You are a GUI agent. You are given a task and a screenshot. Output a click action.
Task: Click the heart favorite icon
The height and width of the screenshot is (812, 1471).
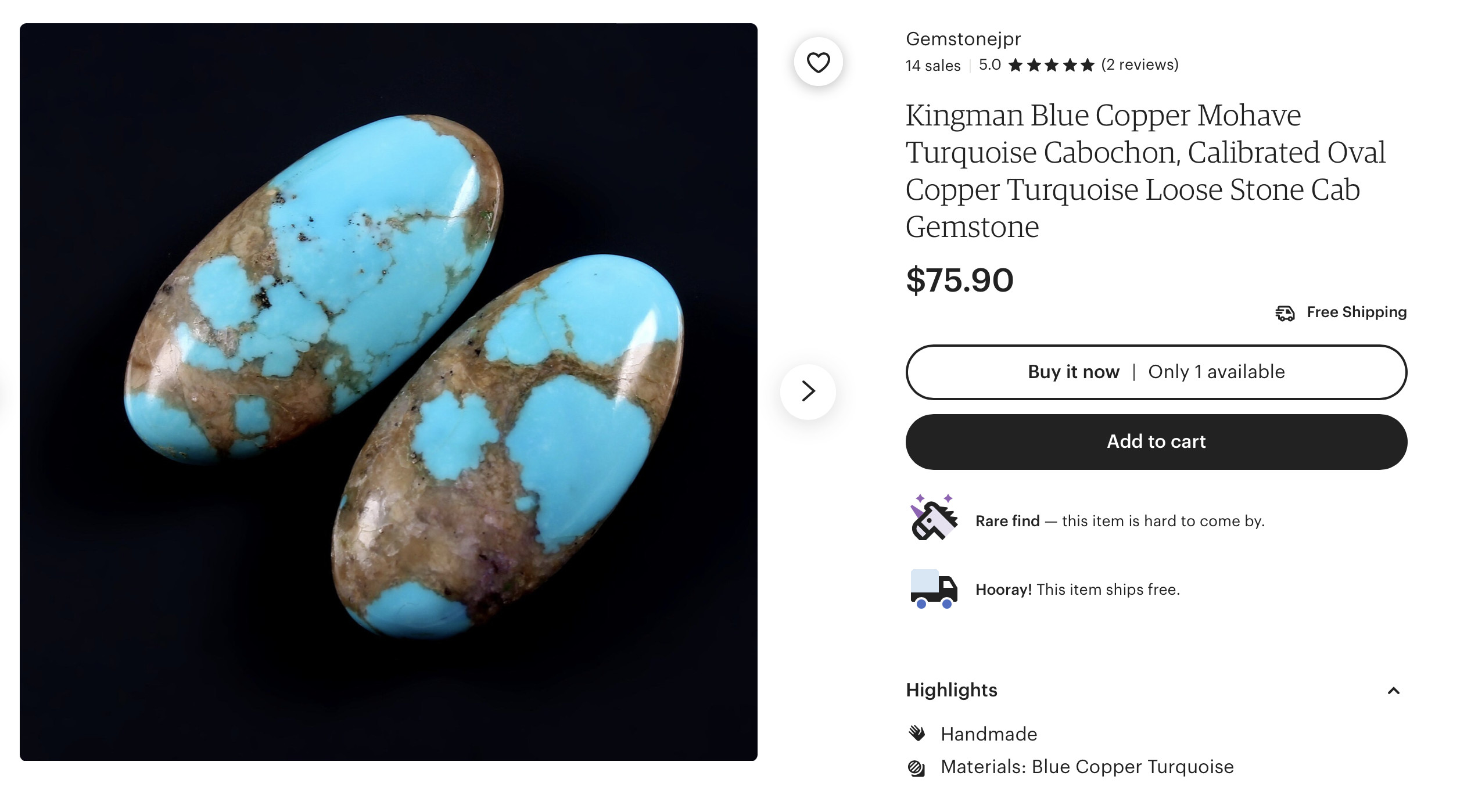point(818,62)
